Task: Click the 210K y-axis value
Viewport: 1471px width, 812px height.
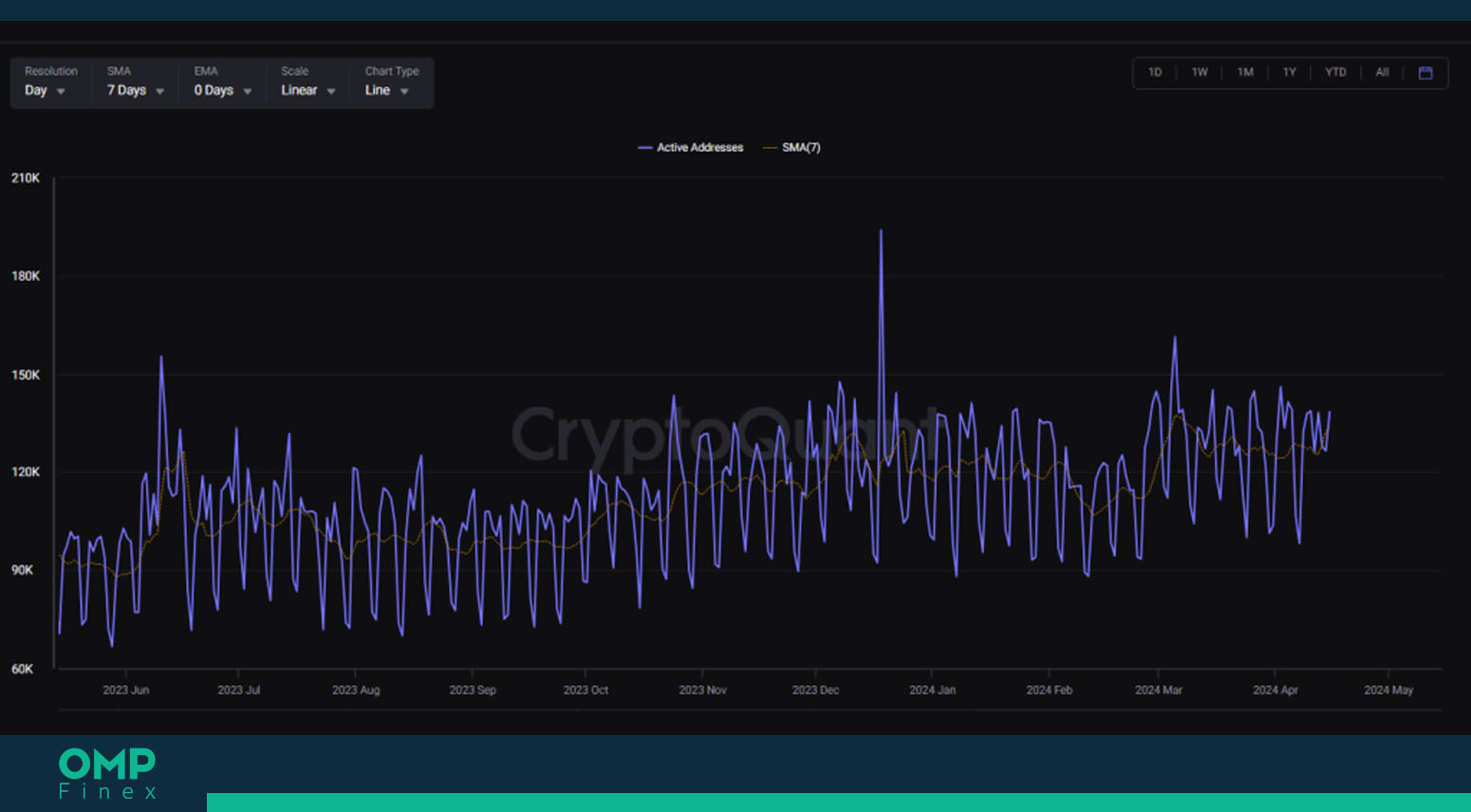Action: 26,178
